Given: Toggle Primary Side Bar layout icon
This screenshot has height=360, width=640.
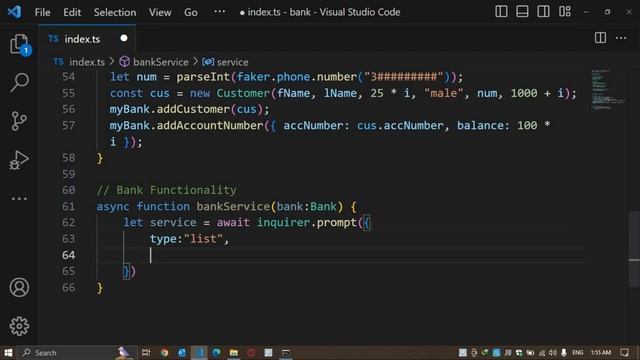Looking at the screenshot, I should pos(501,12).
